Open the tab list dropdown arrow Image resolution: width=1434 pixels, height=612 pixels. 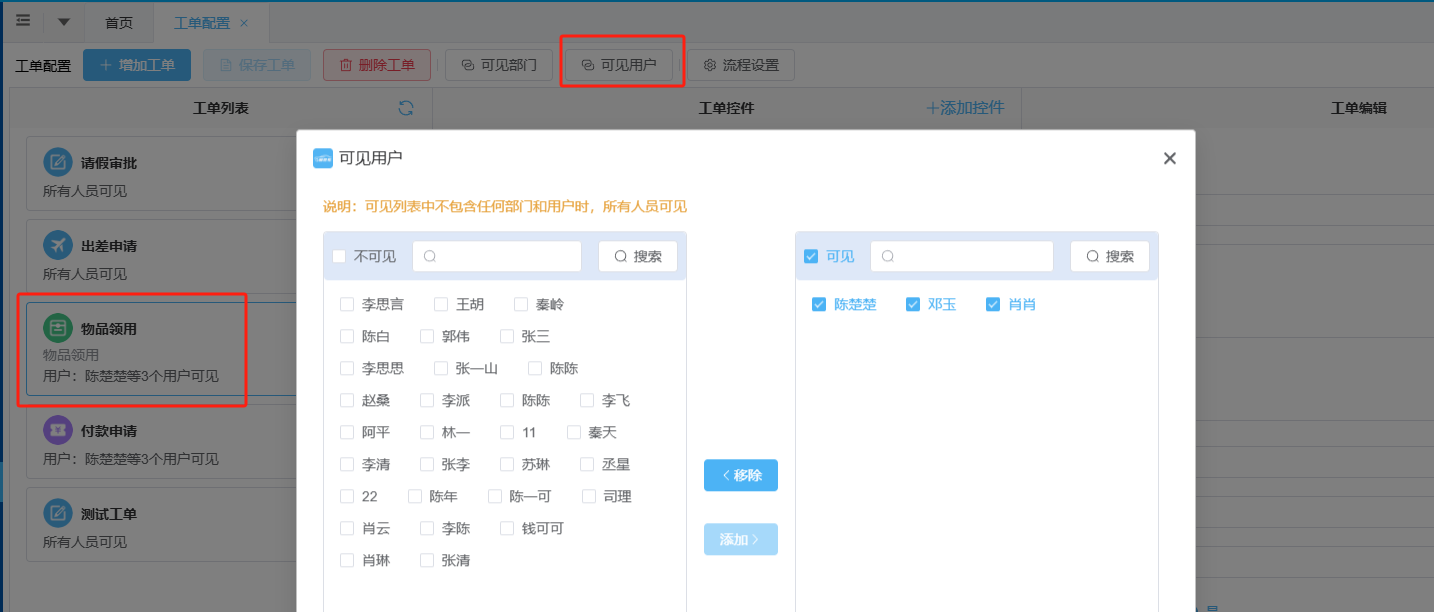[64, 22]
